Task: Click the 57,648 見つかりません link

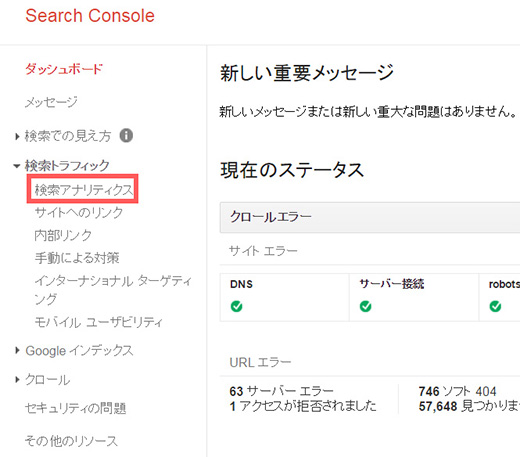Action: click(x=469, y=406)
